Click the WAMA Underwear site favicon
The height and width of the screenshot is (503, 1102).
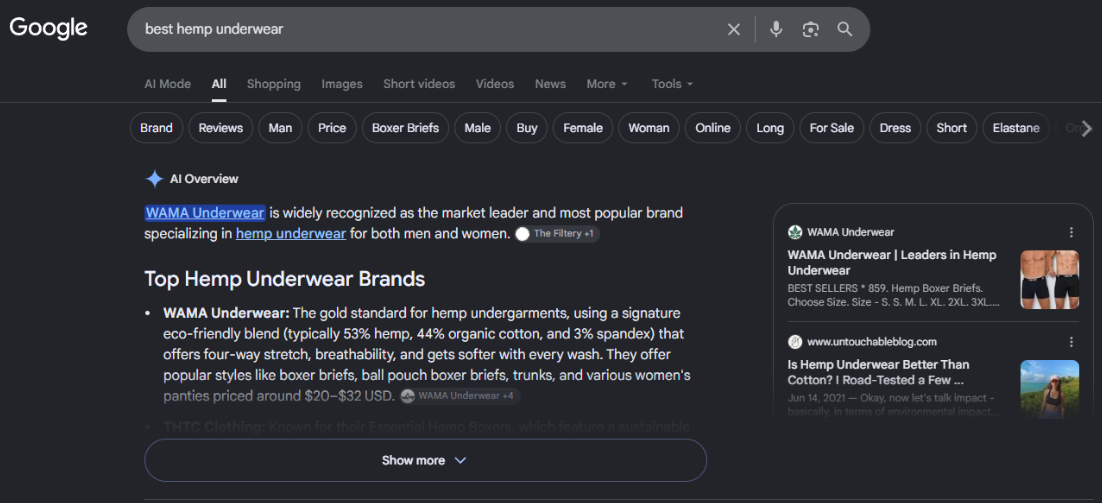[x=795, y=233]
